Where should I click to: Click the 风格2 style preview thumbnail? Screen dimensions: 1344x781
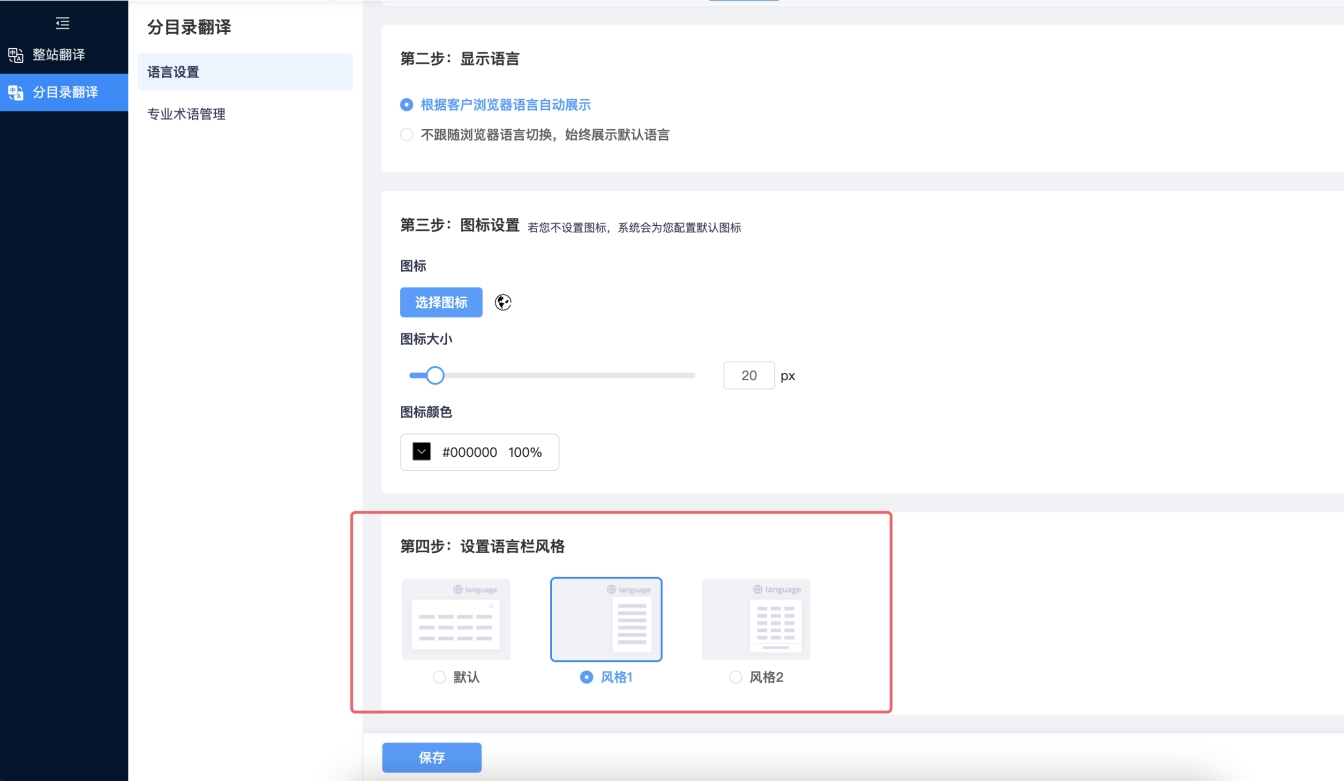(x=756, y=619)
